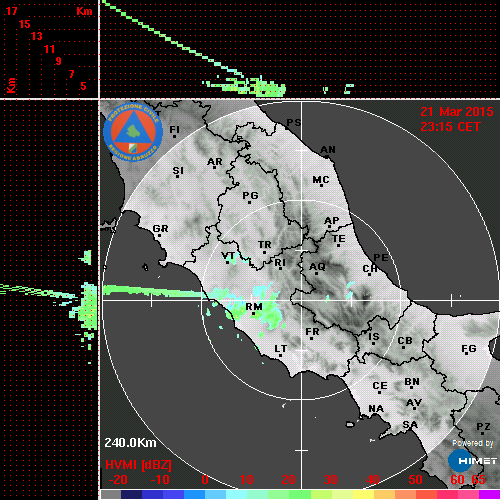Click the 240.0Km range label
Image resolution: width=500 pixels, height=500 pixels.
pyautogui.click(x=130, y=443)
